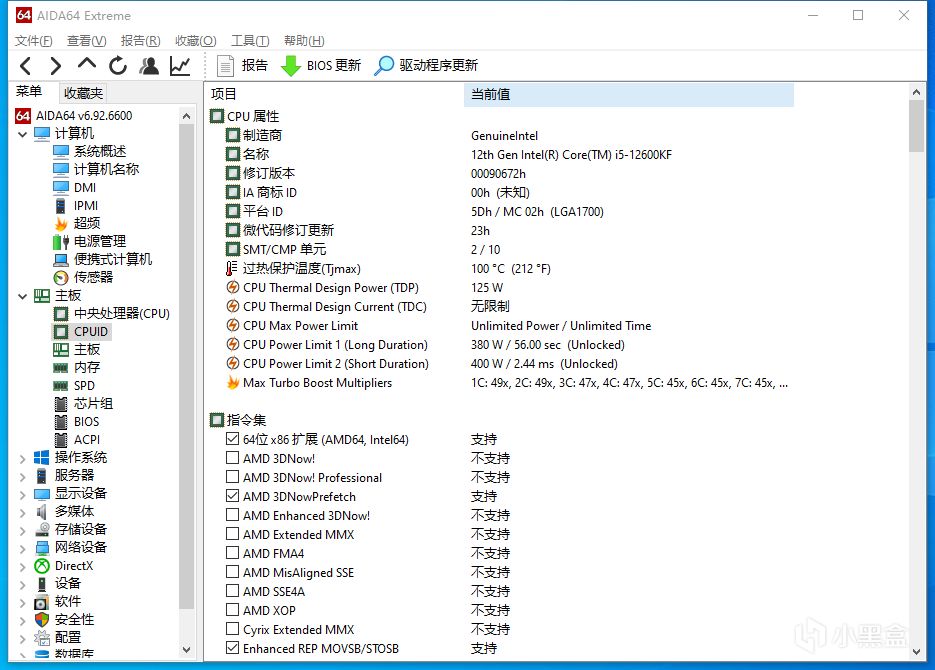Select 计算机名称 in the tree
The width and height of the screenshot is (935, 670).
pos(96,169)
